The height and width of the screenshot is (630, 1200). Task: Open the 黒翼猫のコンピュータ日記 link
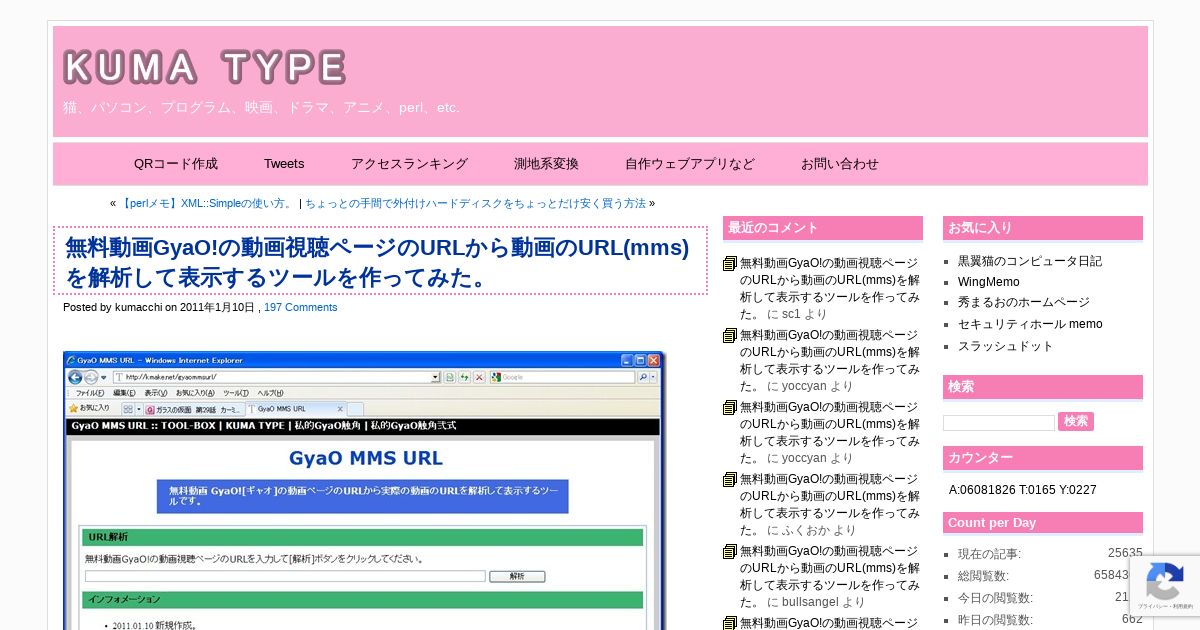click(x=1030, y=261)
